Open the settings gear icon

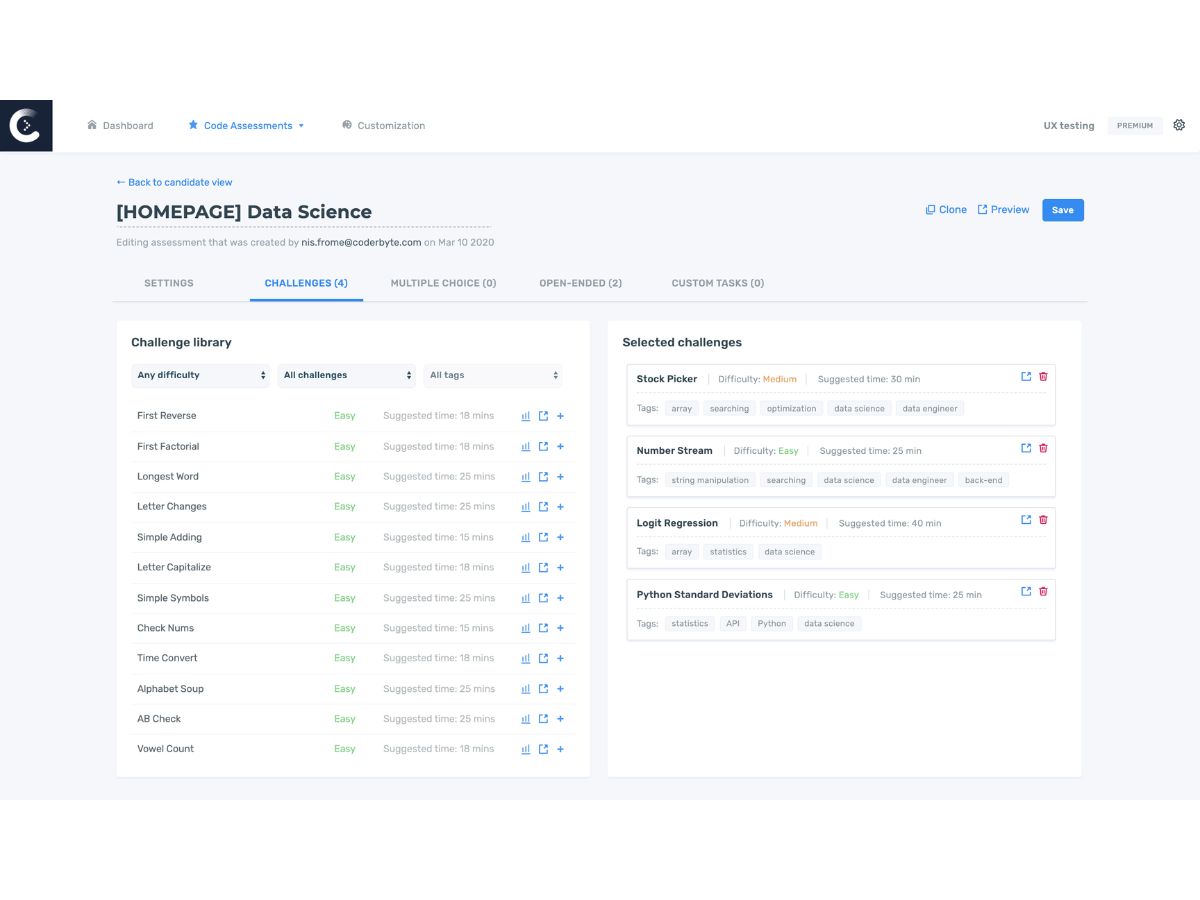pyautogui.click(x=1179, y=125)
